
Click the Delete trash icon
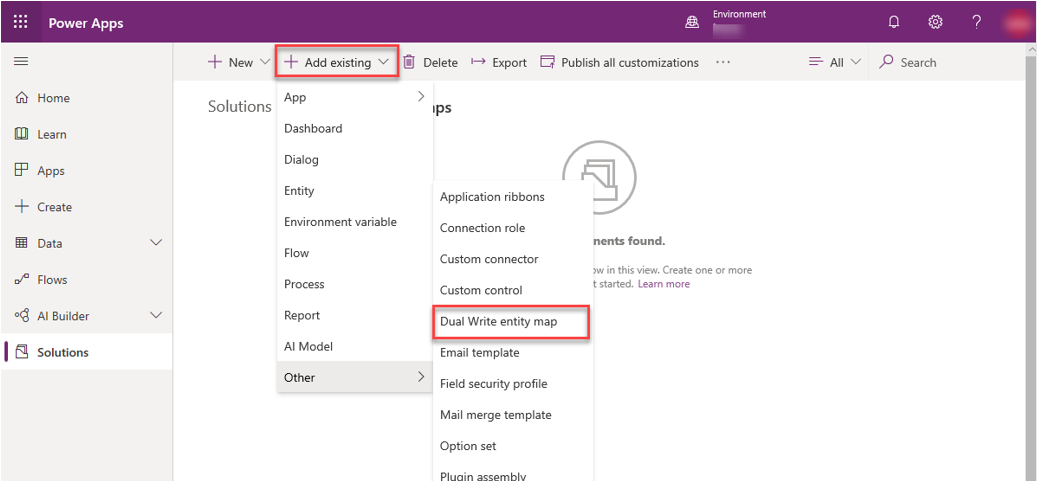[410, 62]
